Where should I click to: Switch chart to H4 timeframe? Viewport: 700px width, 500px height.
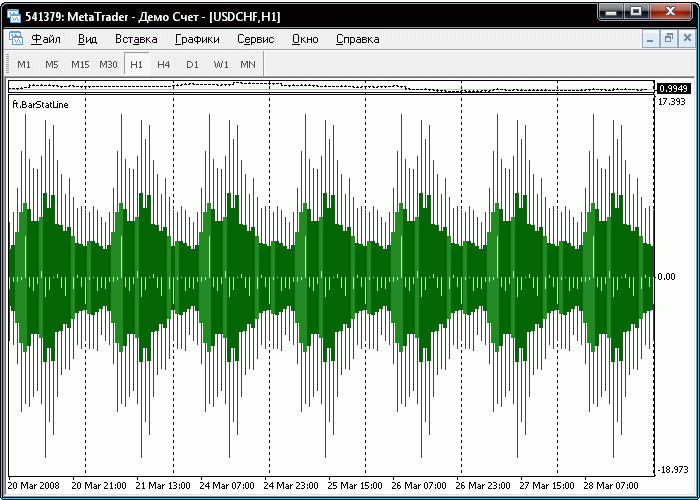tap(164, 64)
